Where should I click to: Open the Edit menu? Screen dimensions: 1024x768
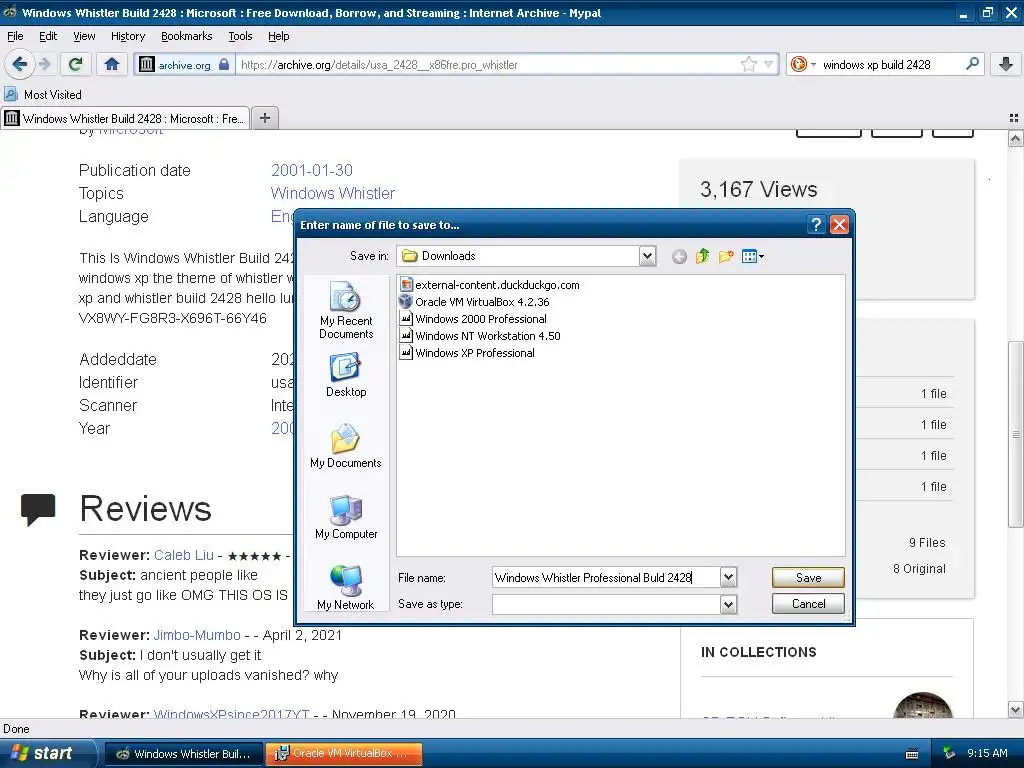pyautogui.click(x=48, y=36)
